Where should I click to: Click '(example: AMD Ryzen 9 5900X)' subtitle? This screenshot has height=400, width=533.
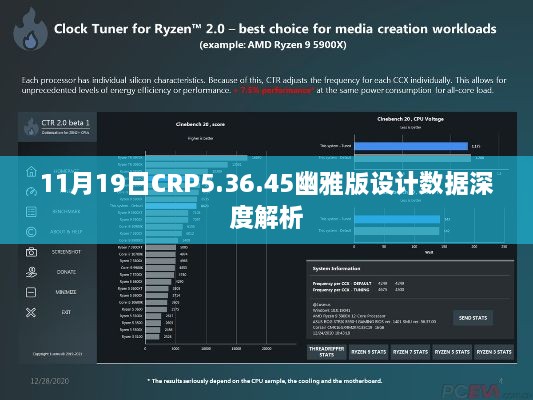coord(273,45)
